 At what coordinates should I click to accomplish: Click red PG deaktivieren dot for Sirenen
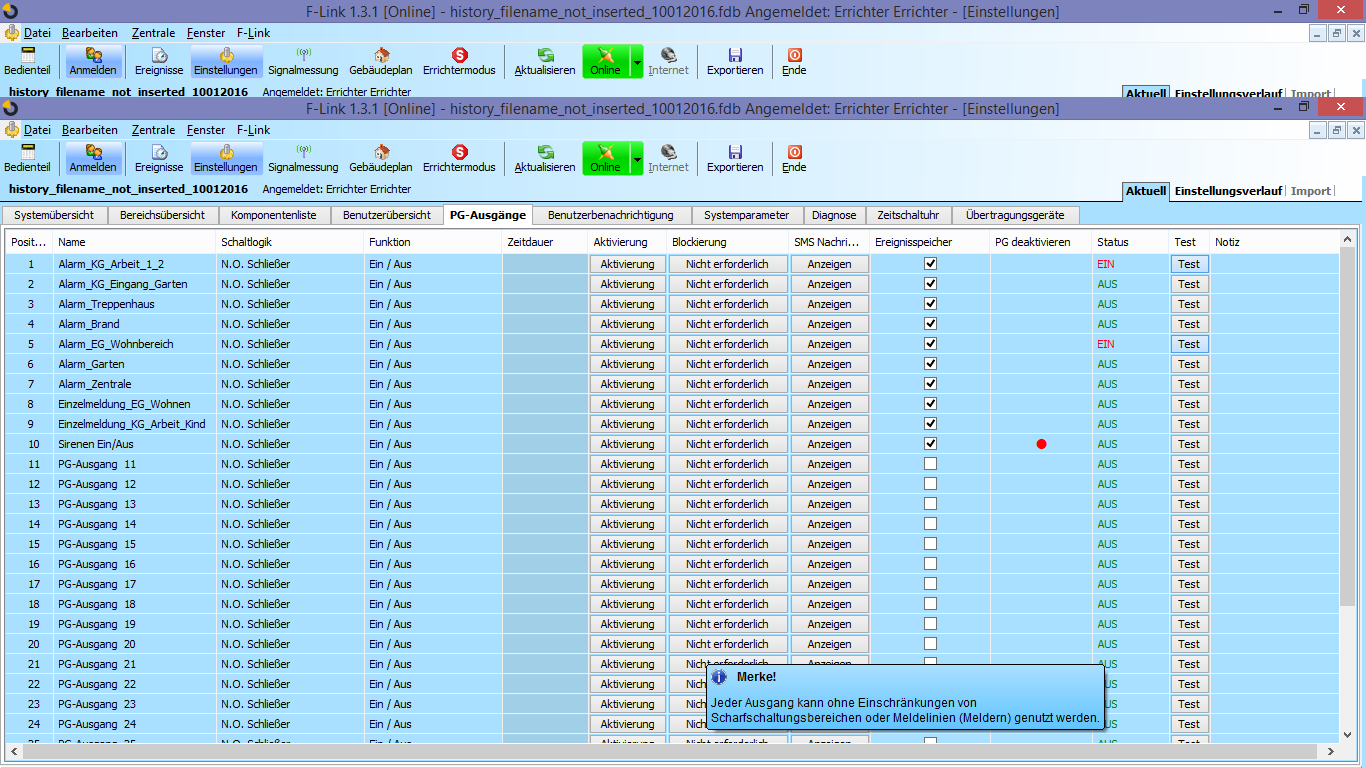tap(1041, 444)
